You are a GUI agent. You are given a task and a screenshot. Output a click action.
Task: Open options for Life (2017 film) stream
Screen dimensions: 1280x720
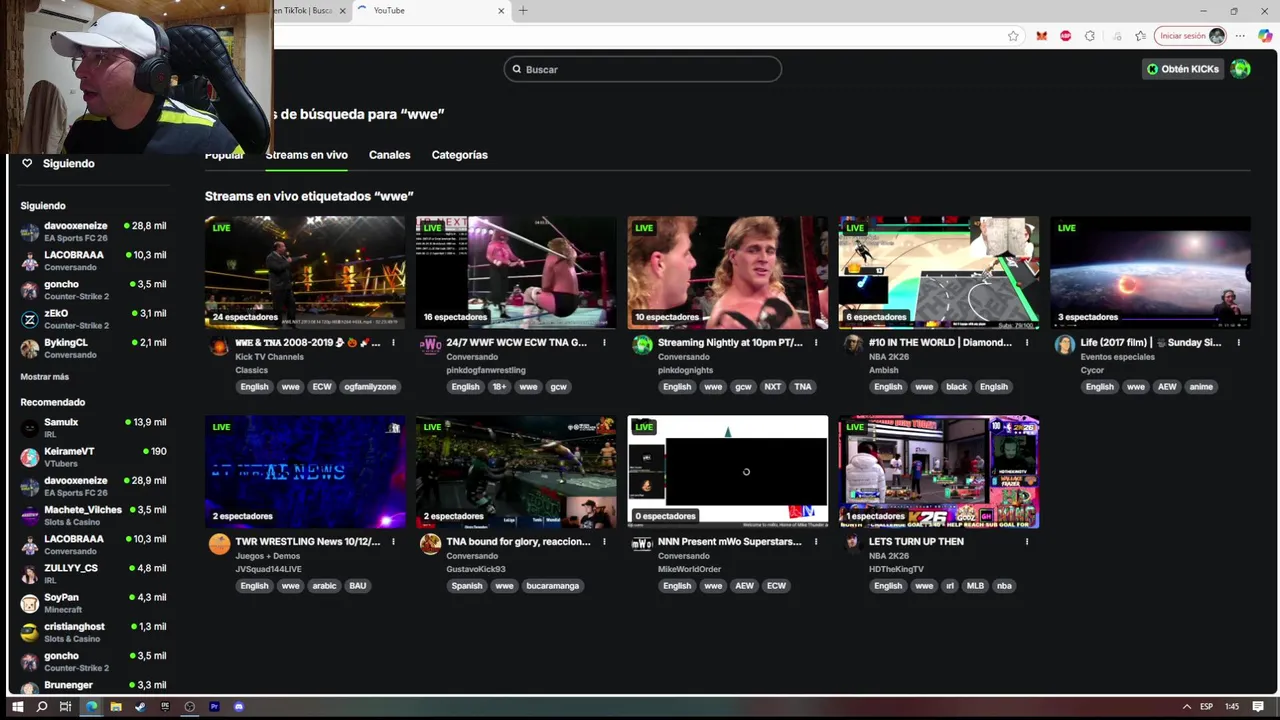point(1238,343)
